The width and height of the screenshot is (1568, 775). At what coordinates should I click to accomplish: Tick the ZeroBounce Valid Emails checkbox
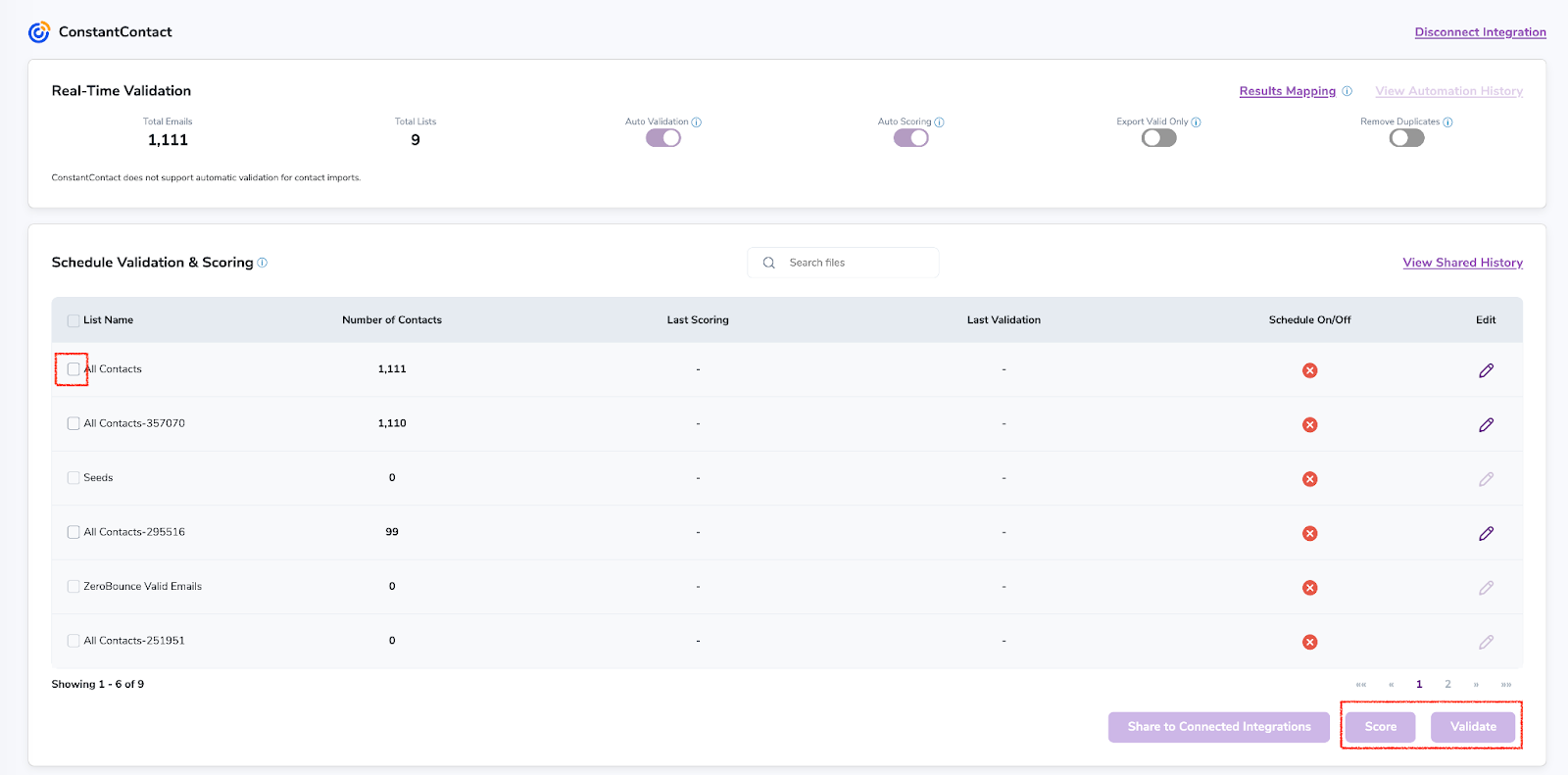[x=73, y=587]
